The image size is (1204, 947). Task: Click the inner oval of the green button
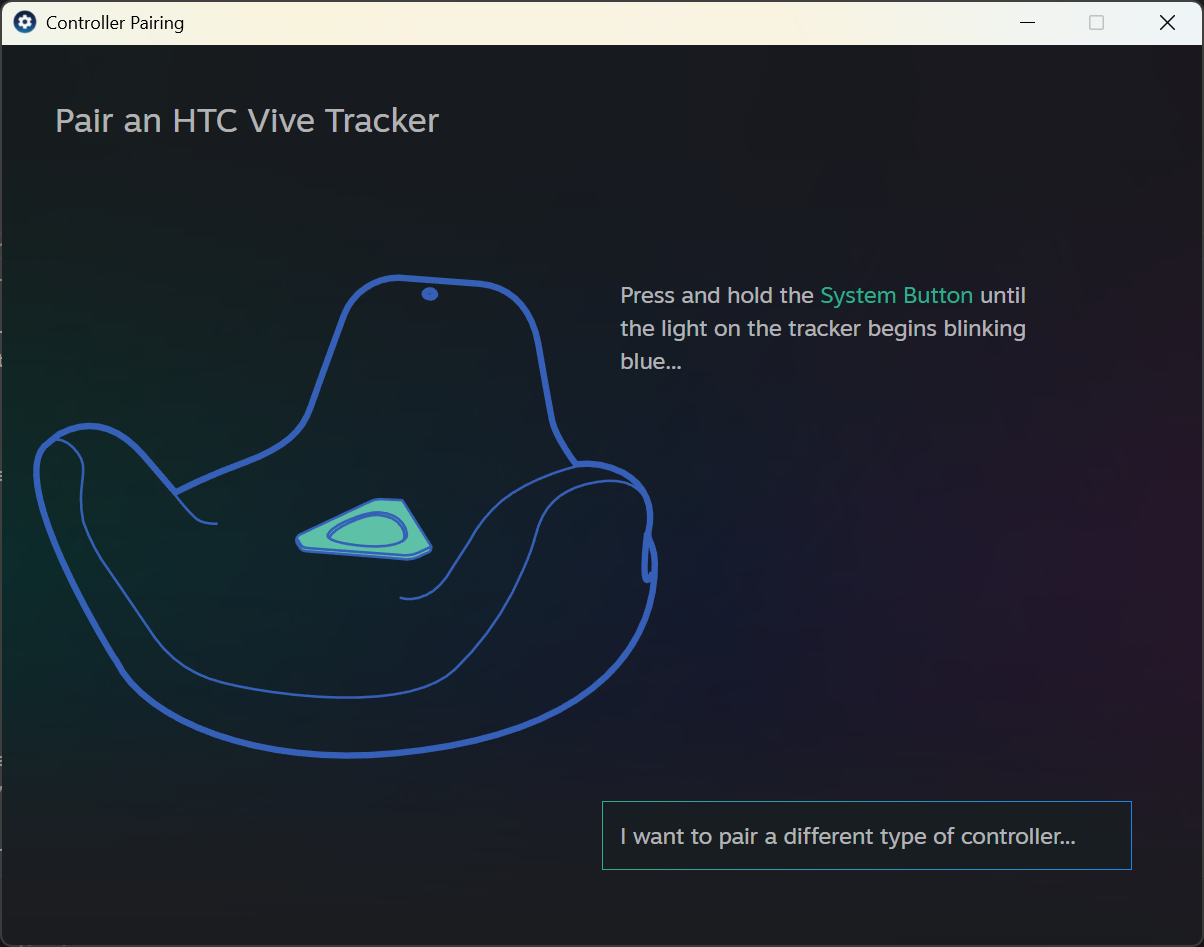coord(368,528)
